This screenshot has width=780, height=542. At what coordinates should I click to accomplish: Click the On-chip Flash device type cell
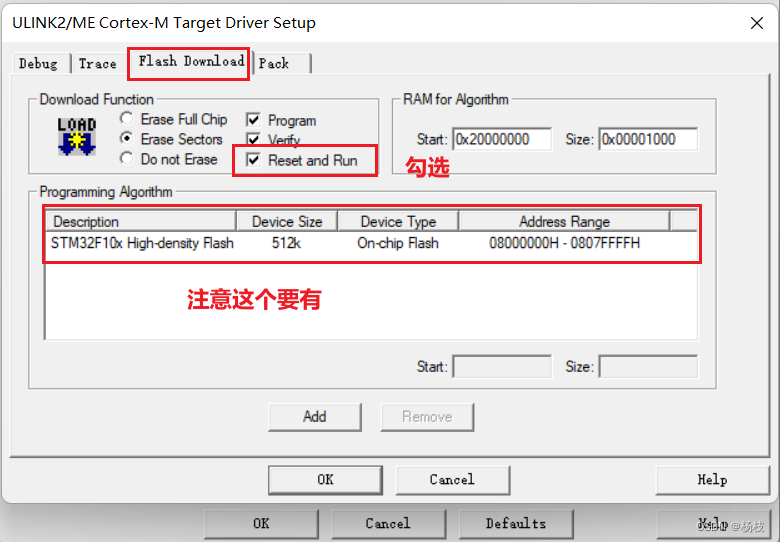[x=398, y=243]
